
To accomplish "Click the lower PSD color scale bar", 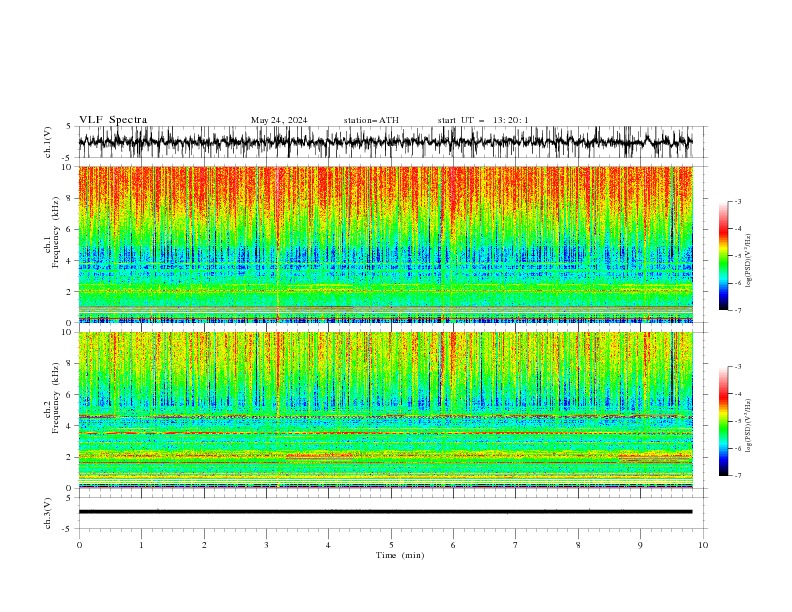I will (723, 421).
